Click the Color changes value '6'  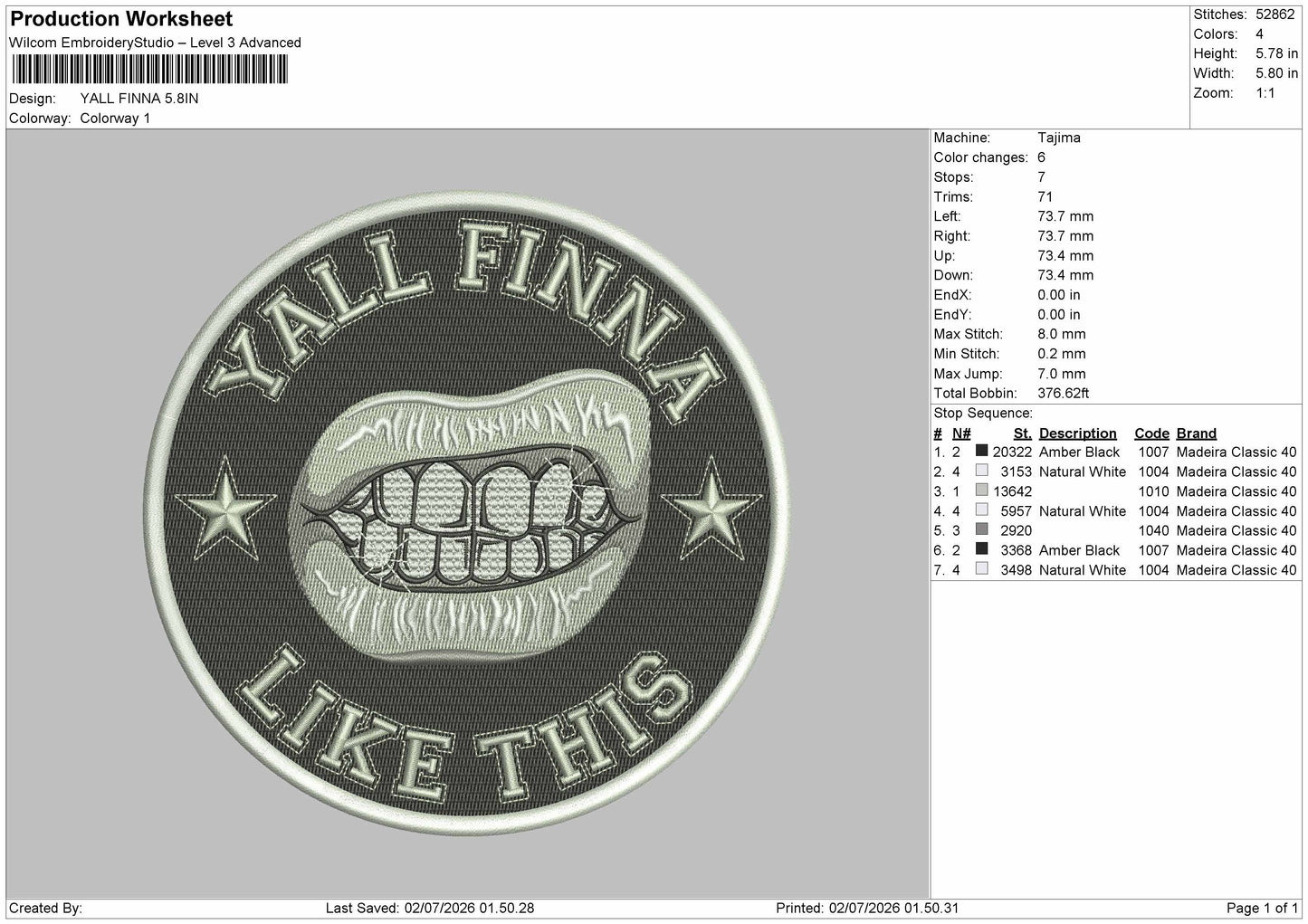pyautogui.click(x=1042, y=157)
